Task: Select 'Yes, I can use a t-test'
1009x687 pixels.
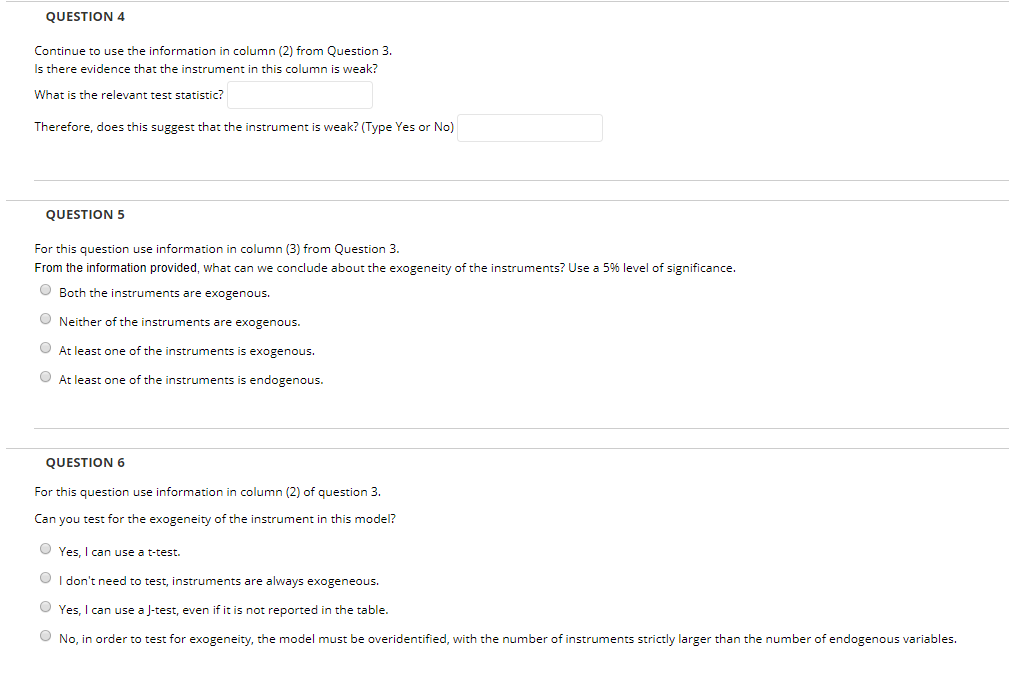Action: coord(45,548)
